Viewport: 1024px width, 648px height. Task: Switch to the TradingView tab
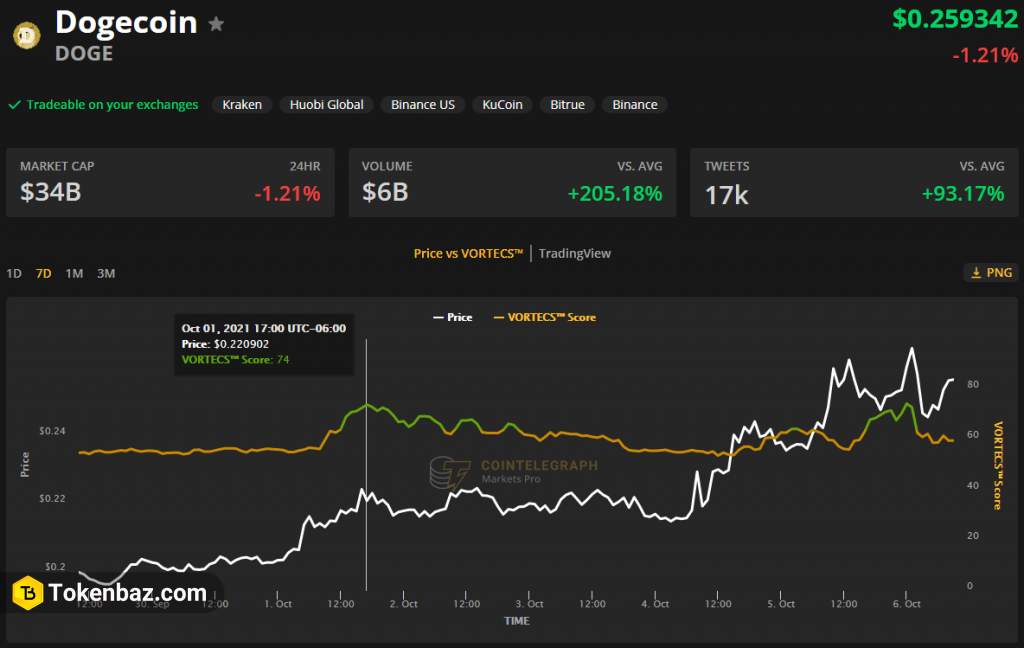575,253
